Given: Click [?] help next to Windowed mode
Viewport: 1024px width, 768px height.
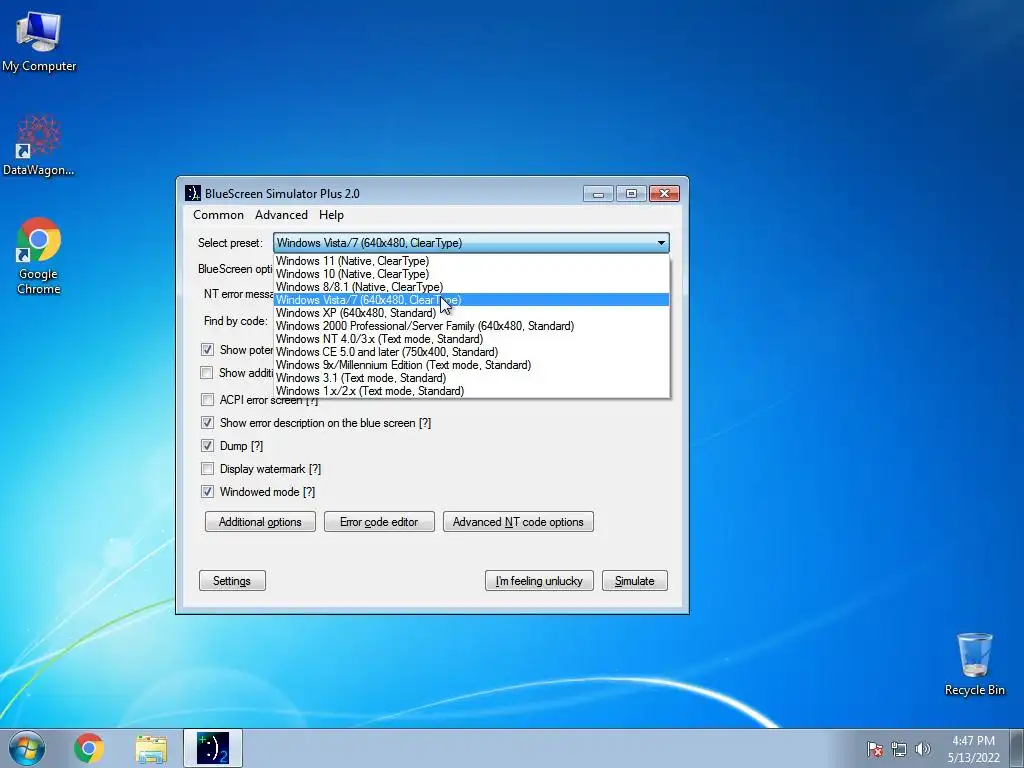Looking at the screenshot, I should 309,492.
